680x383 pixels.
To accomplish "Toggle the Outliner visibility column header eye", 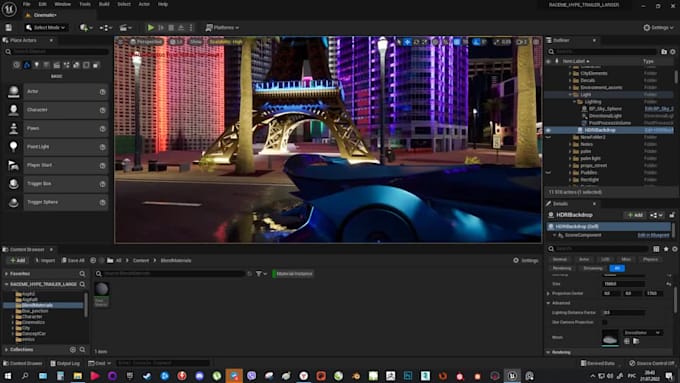I will click(549, 61).
